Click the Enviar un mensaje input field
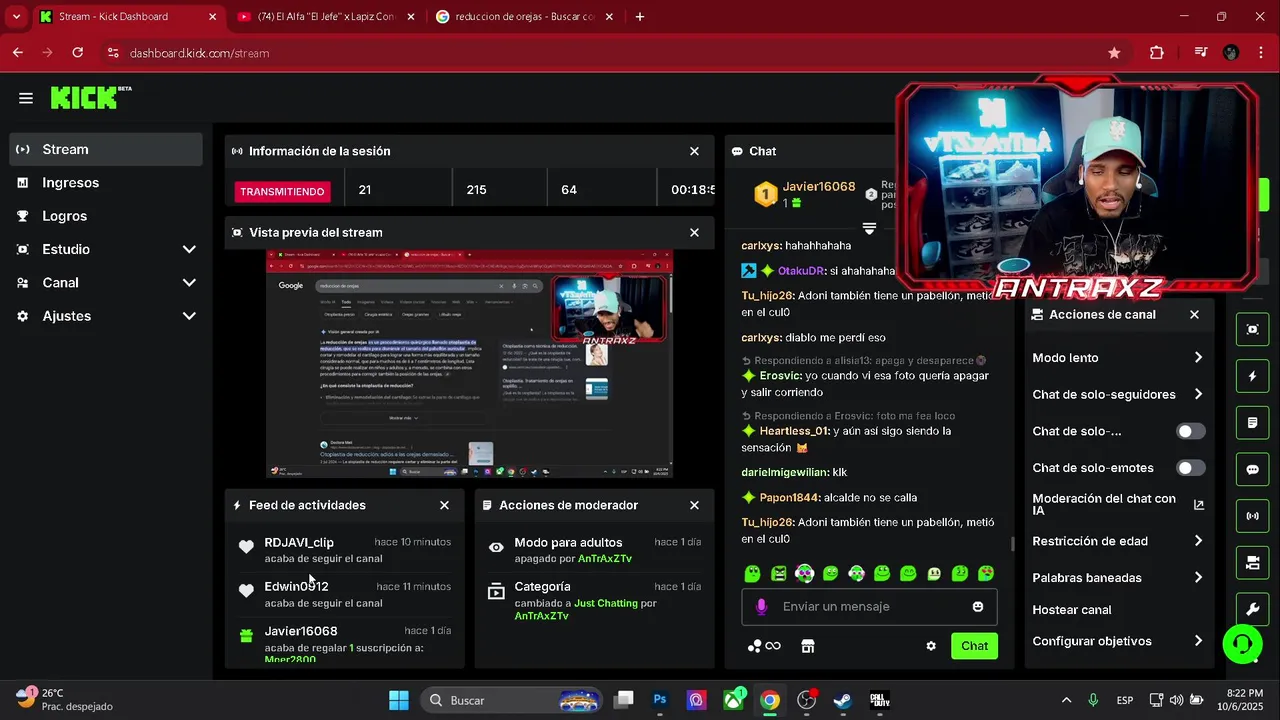This screenshot has width=1280, height=720. point(867,606)
